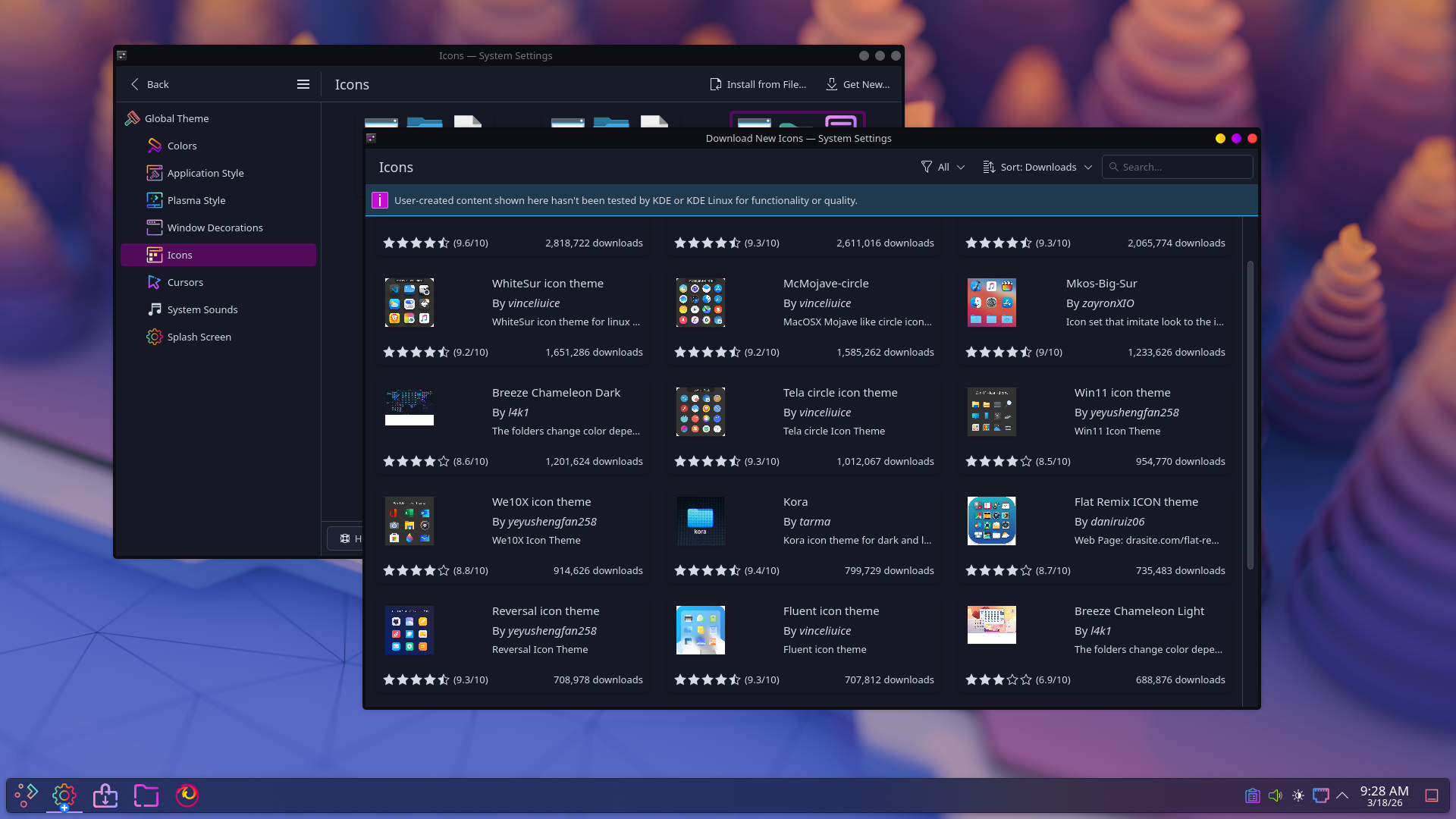This screenshot has height=819, width=1456.
Task: Select Global Theme in the sidebar
Action: (x=177, y=118)
